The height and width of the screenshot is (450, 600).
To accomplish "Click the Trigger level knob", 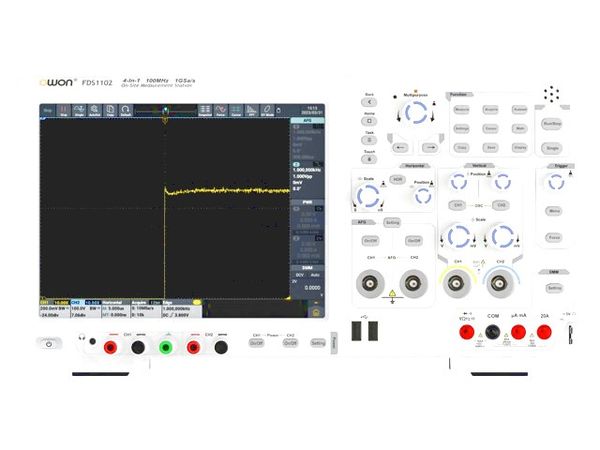I will pyautogui.click(x=556, y=182).
